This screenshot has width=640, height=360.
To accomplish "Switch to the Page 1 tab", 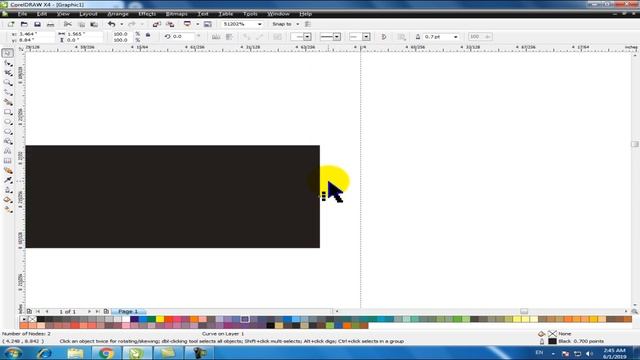I will coord(128,311).
